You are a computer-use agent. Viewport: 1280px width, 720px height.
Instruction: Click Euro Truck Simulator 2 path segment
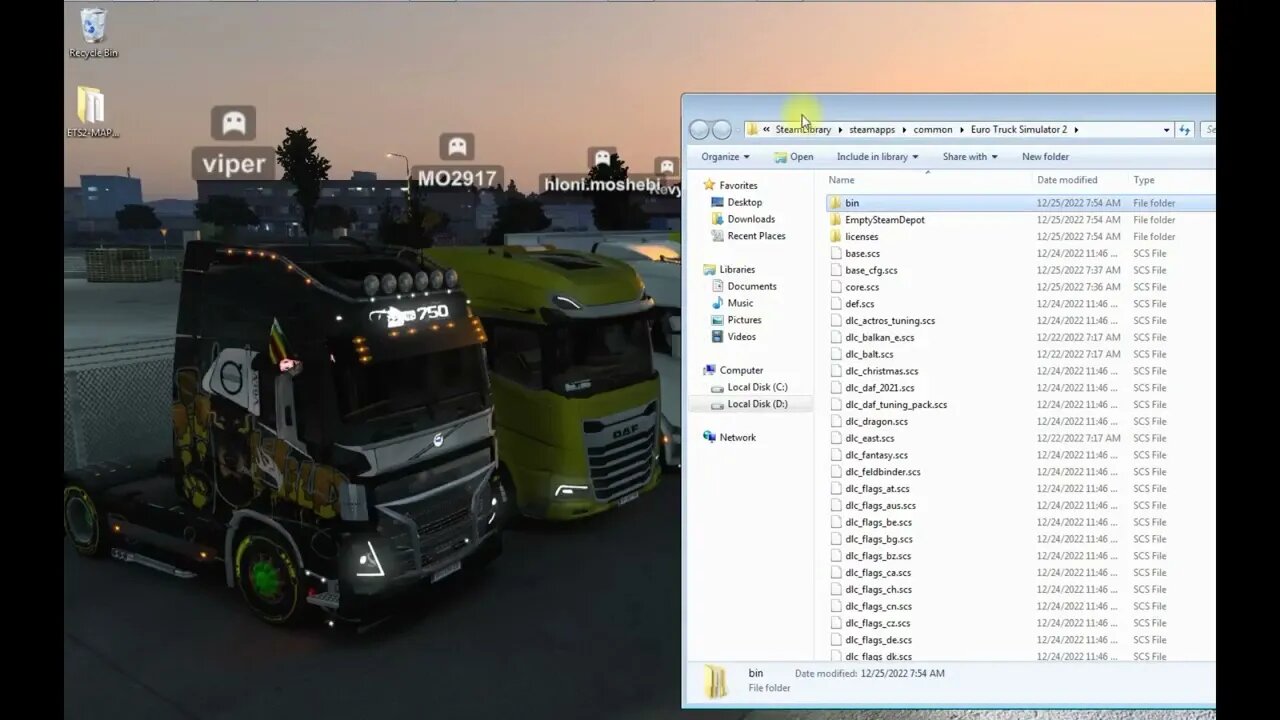pyautogui.click(x=1018, y=130)
